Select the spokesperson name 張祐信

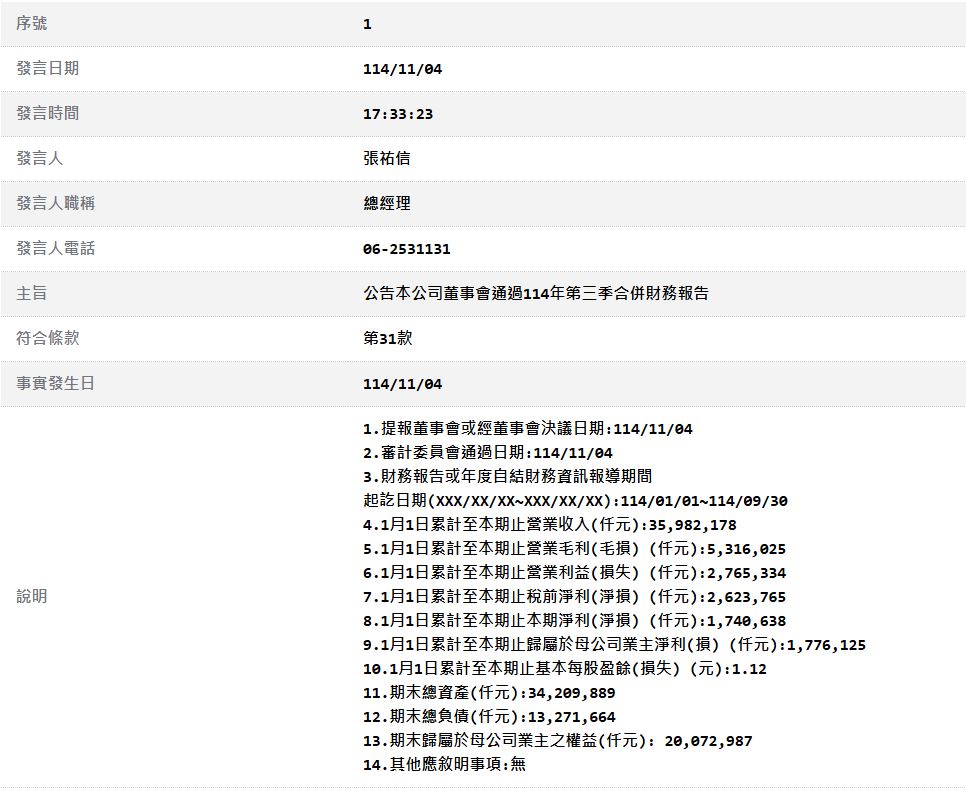point(386,159)
